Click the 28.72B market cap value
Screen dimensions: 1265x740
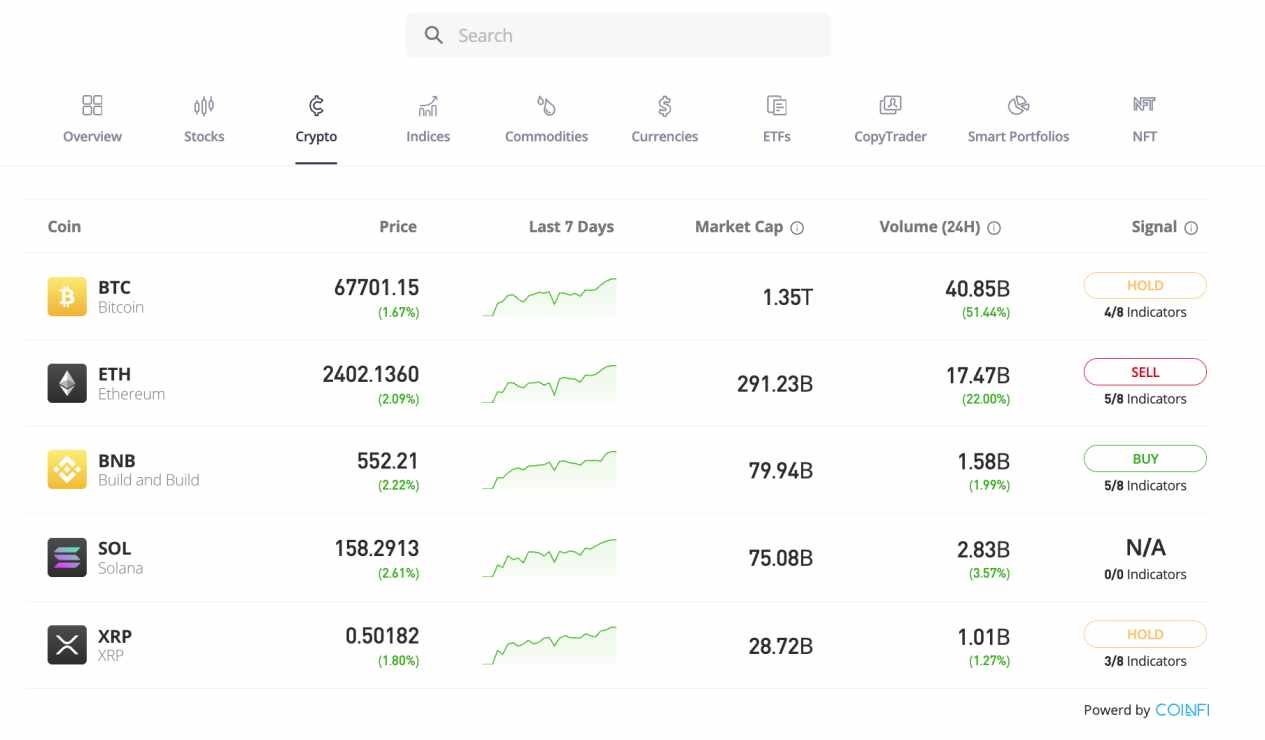[781, 646]
